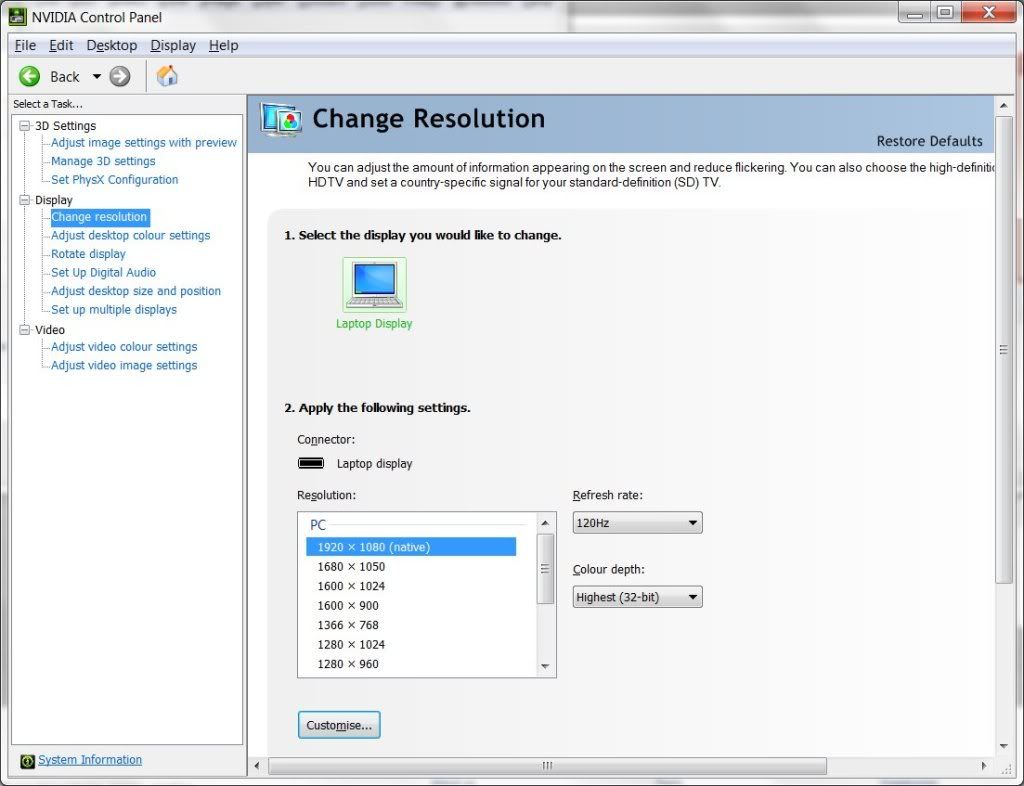
Task: Click the green Back arrow icon
Action: click(x=30, y=76)
